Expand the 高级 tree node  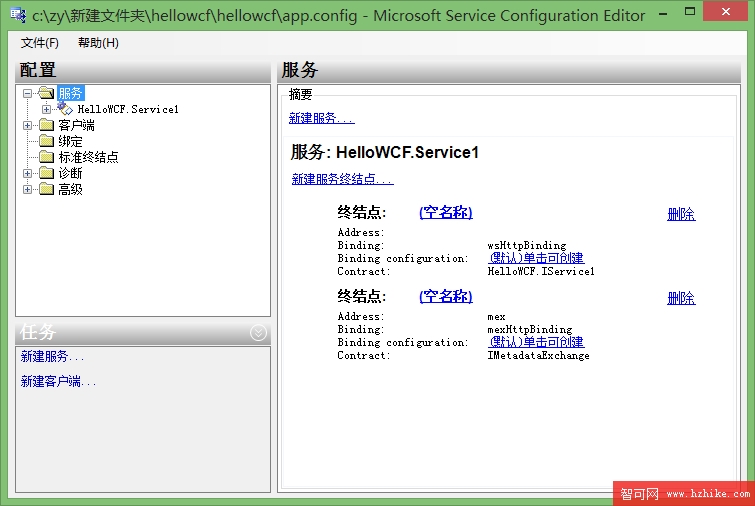(x=27, y=189)
